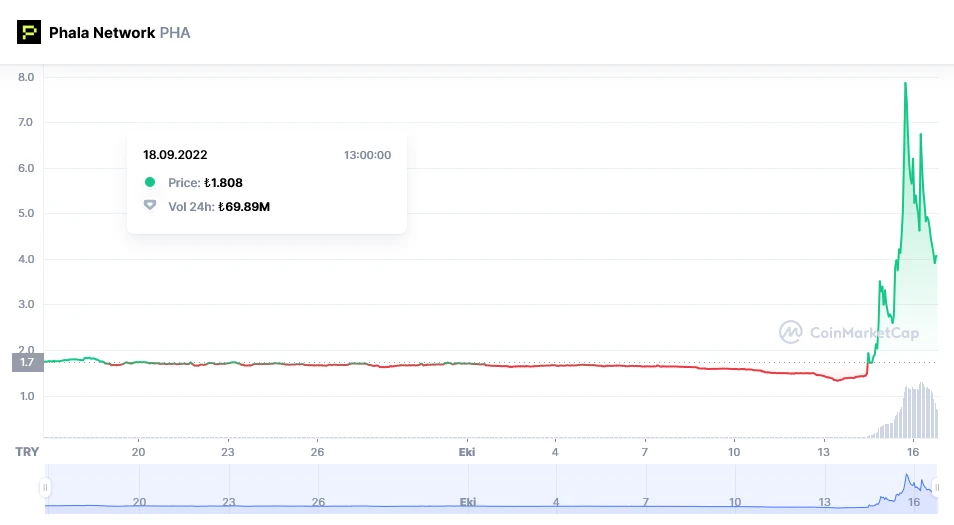Click the 1.0 y-axis label
This screenshot has height=525, width=954.
point(27,396)
